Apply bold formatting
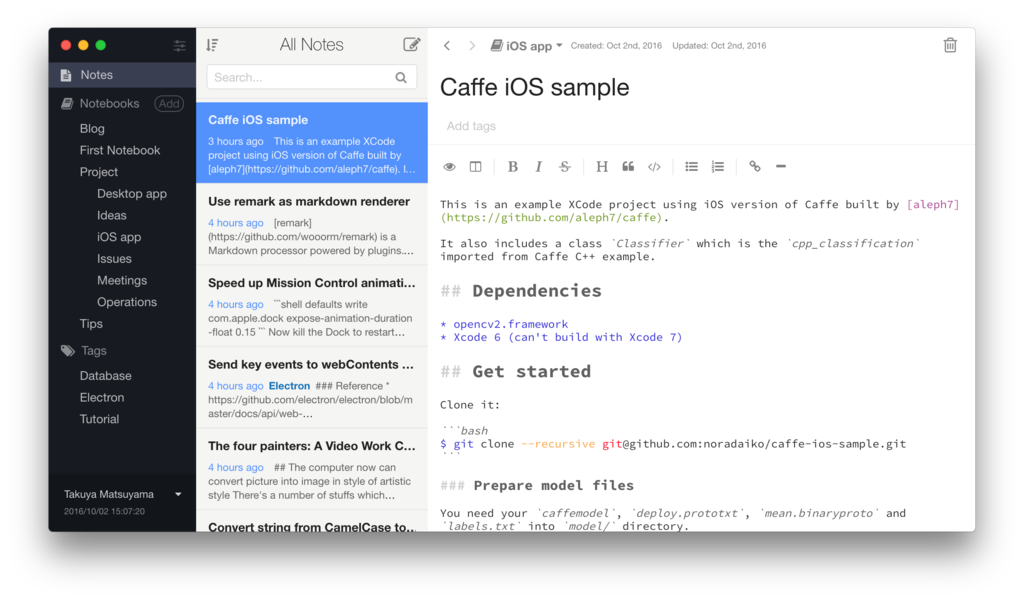Screen dimensions: 1024x601 [513, 167]
